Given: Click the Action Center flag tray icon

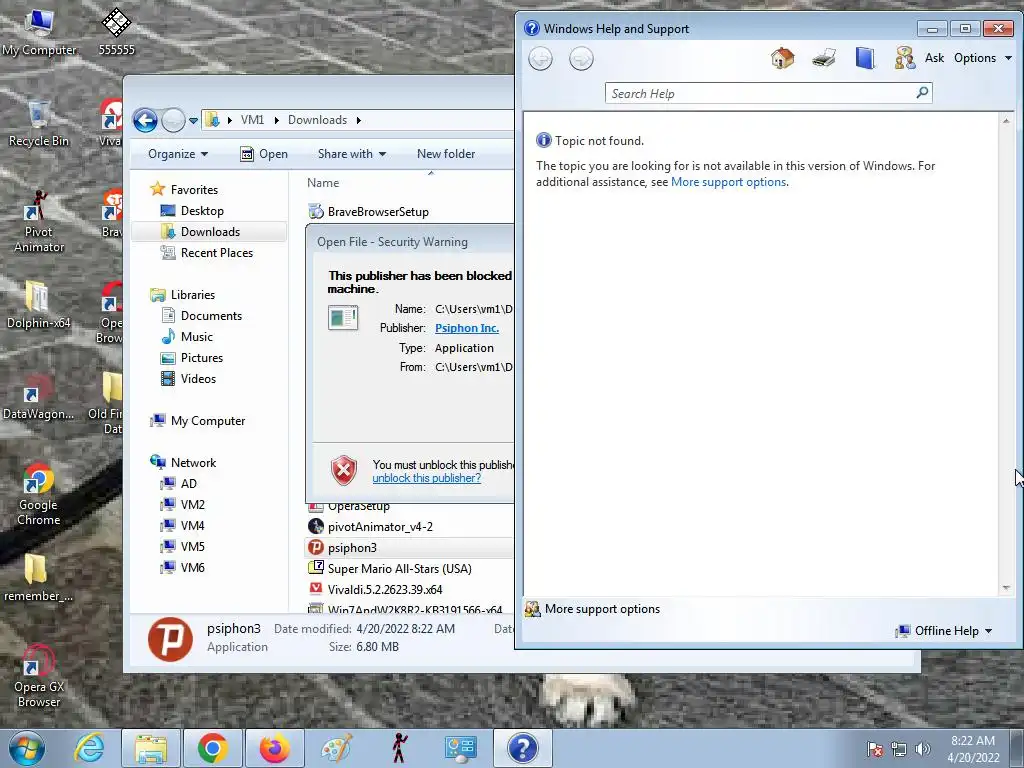Looking at the screenshot, I should click(x=874, y=749).
